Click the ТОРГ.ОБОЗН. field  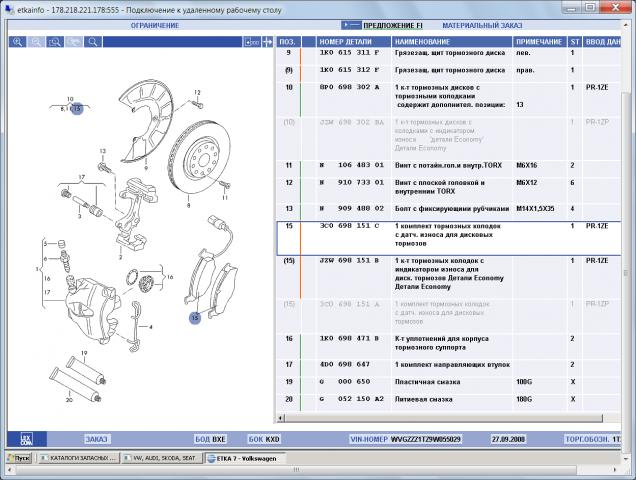tap(593, 439)
